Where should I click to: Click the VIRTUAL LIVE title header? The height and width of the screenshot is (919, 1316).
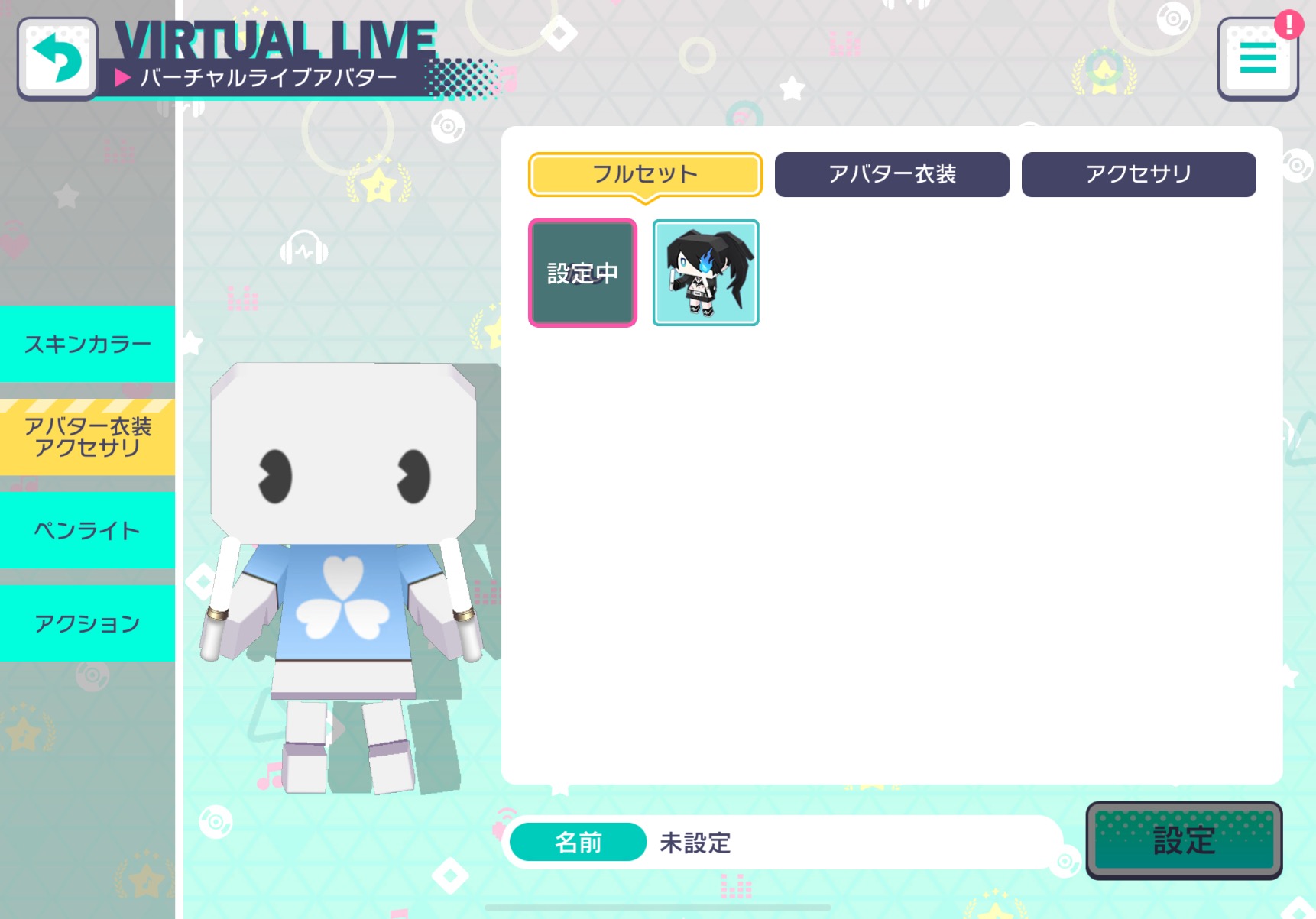pos(275,40)
